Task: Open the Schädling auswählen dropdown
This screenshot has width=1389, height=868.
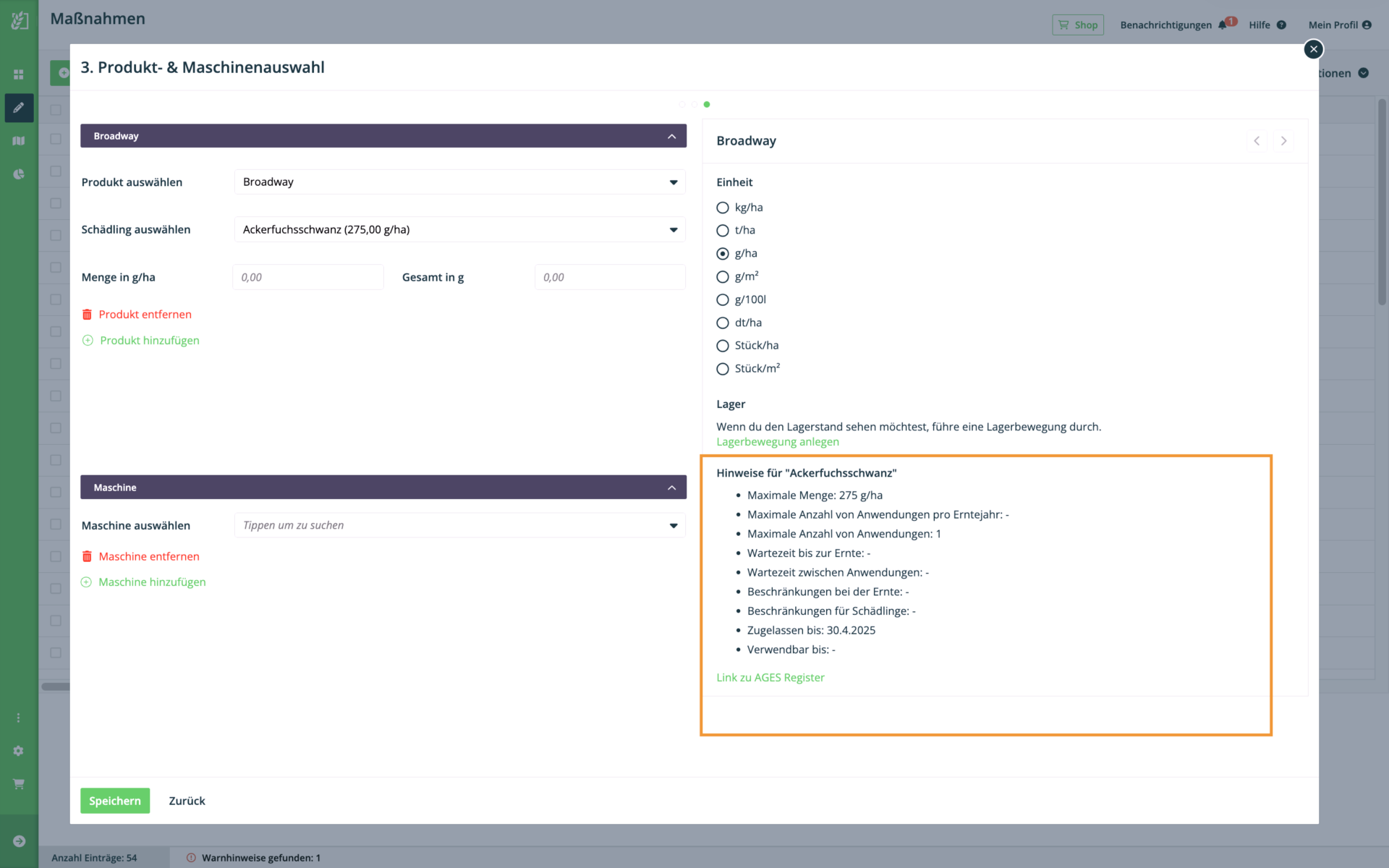Action: click(x=459, y=230)
